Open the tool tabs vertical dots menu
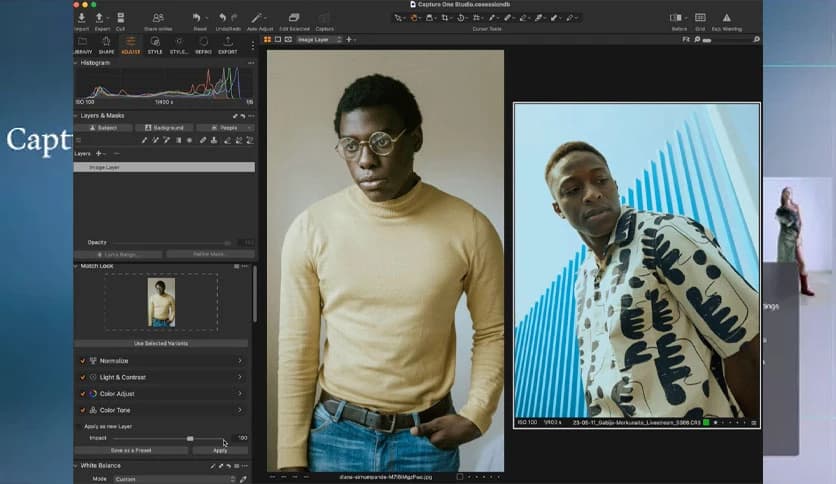 (253, 46)
